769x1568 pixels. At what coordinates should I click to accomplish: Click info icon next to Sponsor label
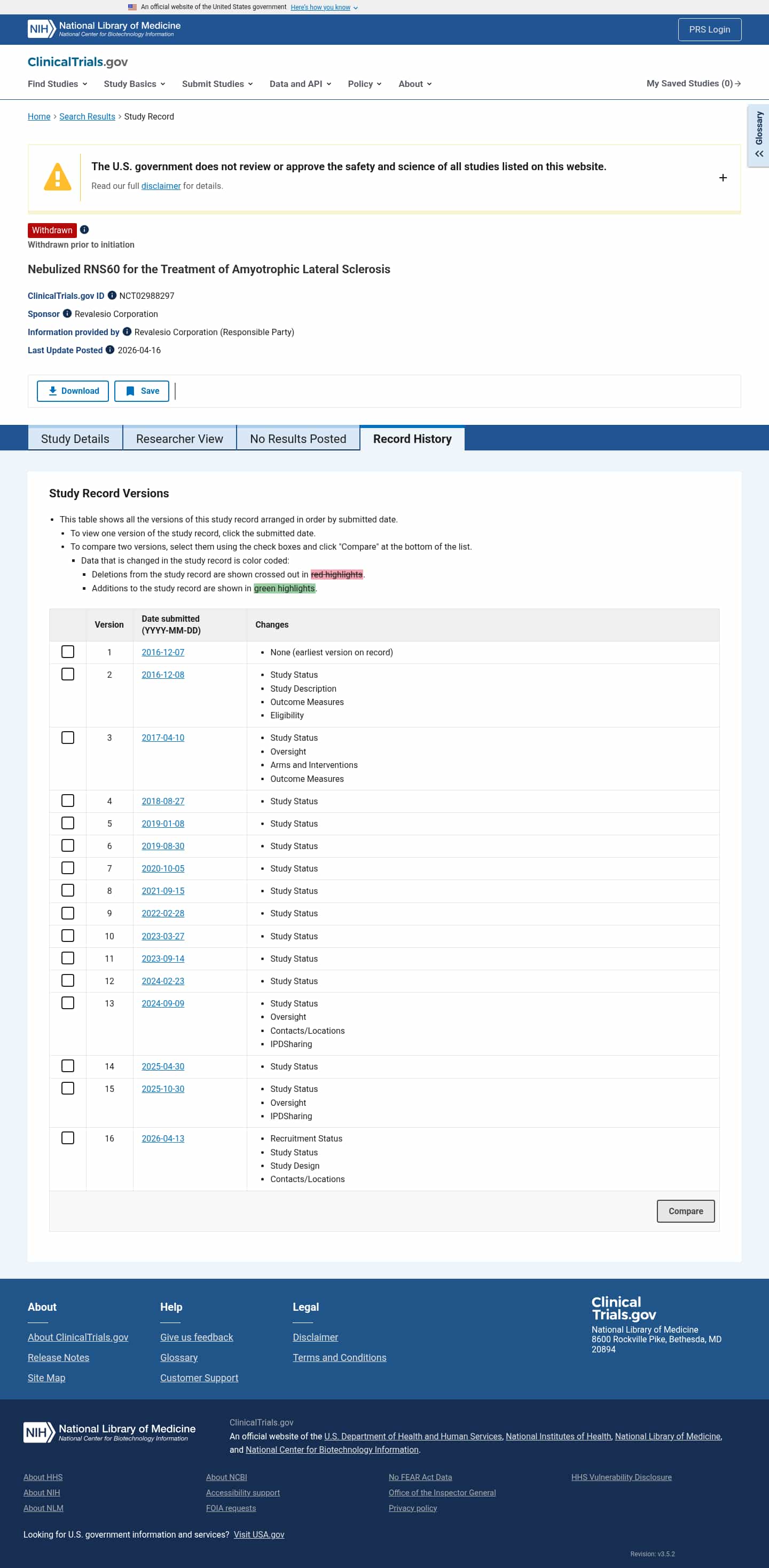pos(68,313)
